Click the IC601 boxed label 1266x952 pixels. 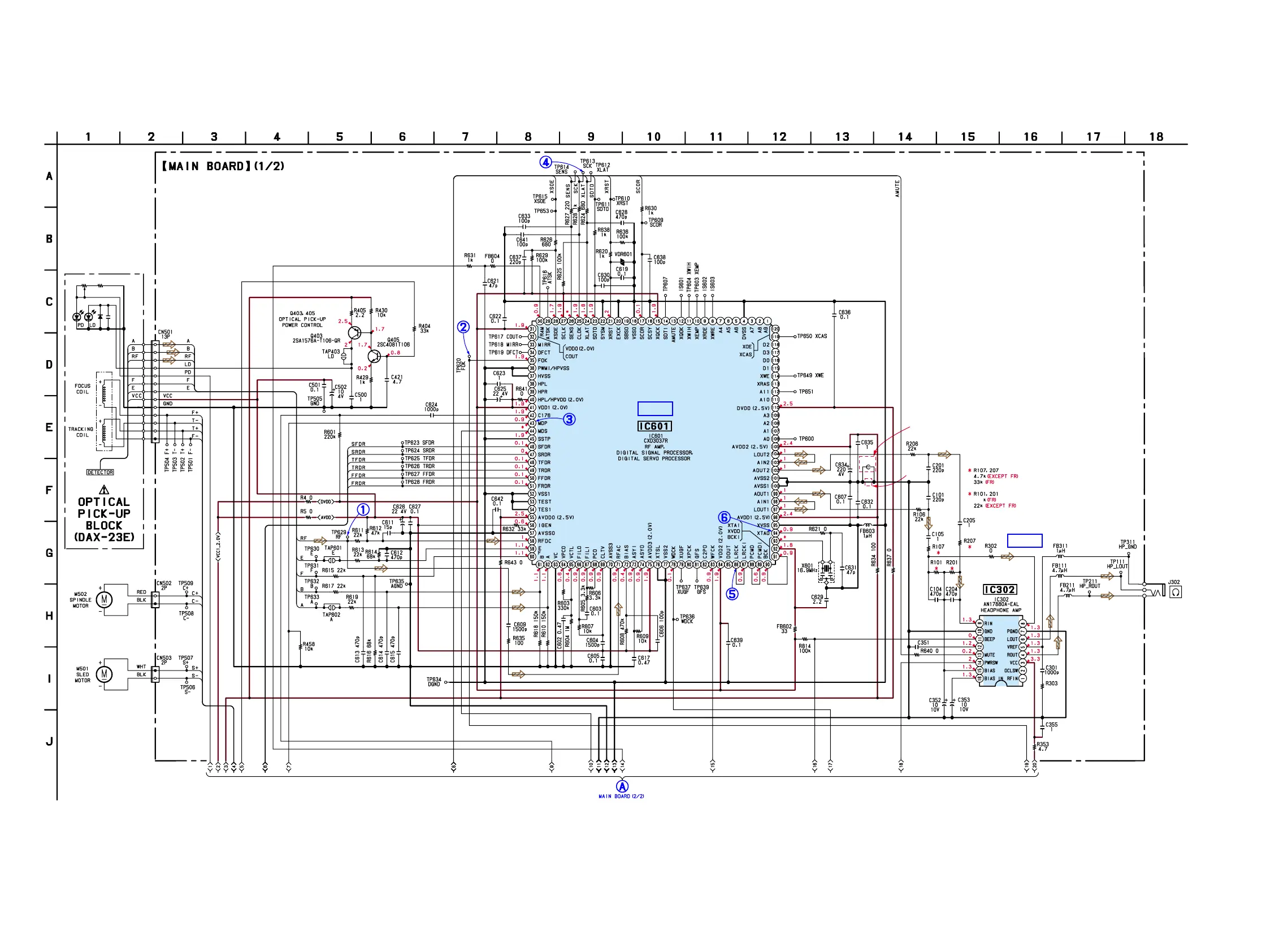pyautogui.click(x=654, y=426)
